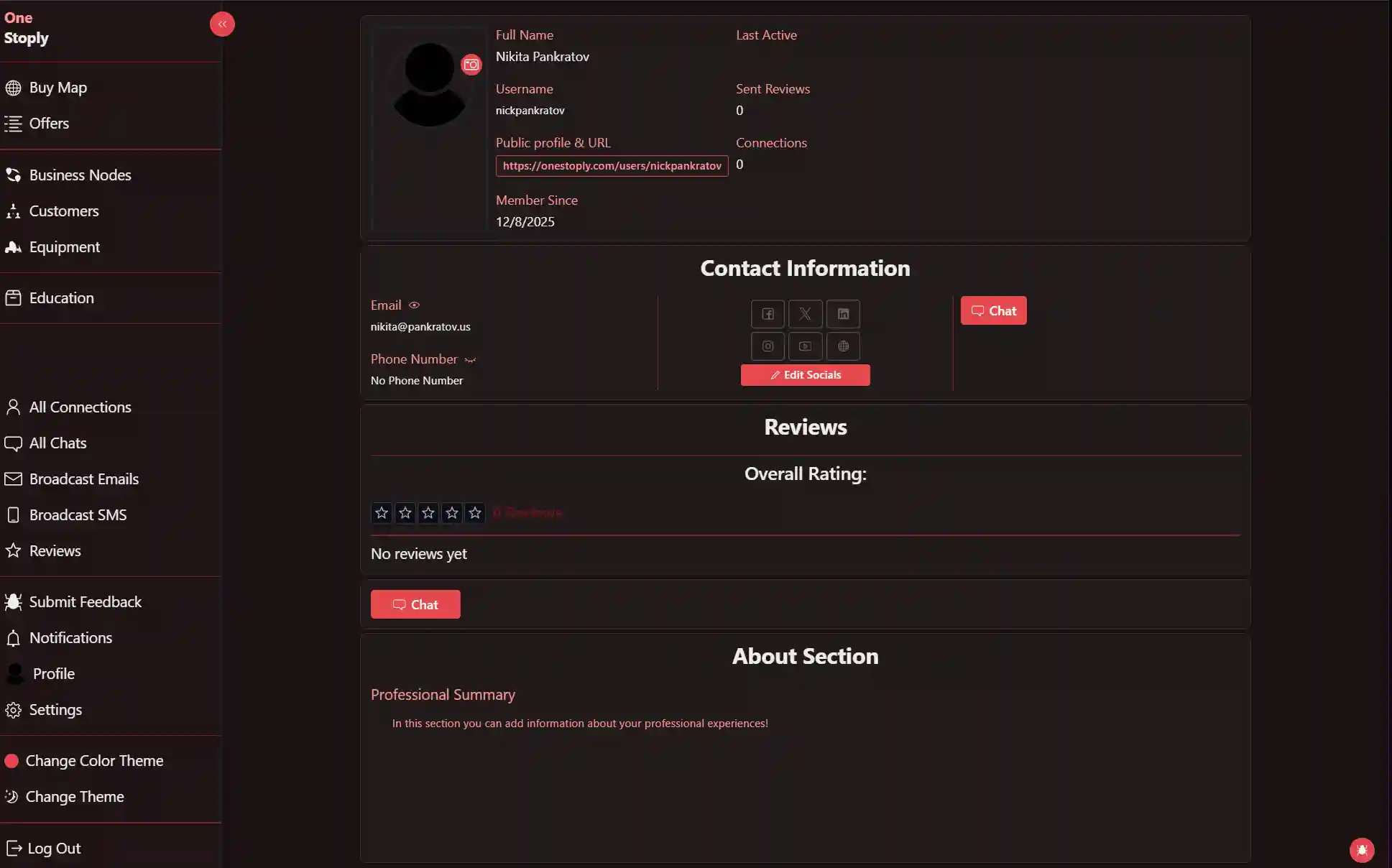Open Change Color Theme options

click(x=93, y=760)
